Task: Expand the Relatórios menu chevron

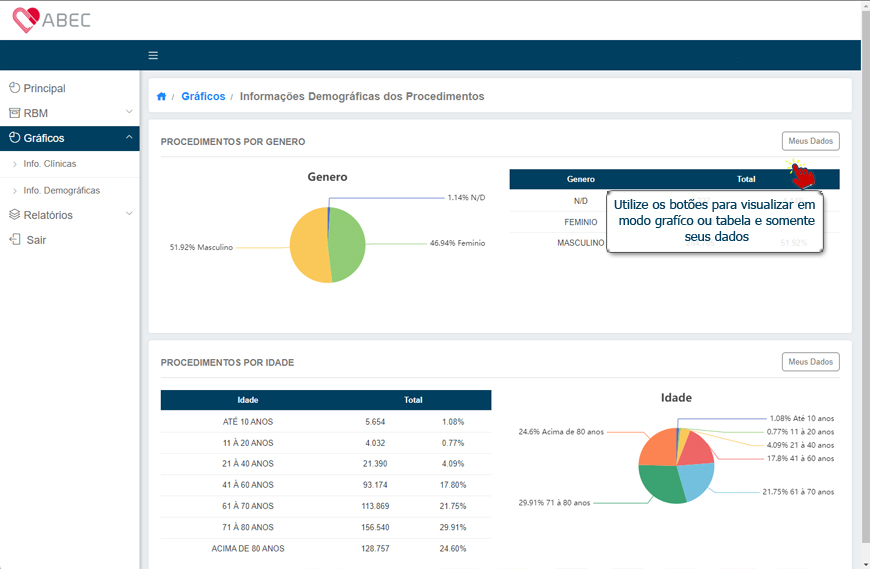Action: pos(129,214)
